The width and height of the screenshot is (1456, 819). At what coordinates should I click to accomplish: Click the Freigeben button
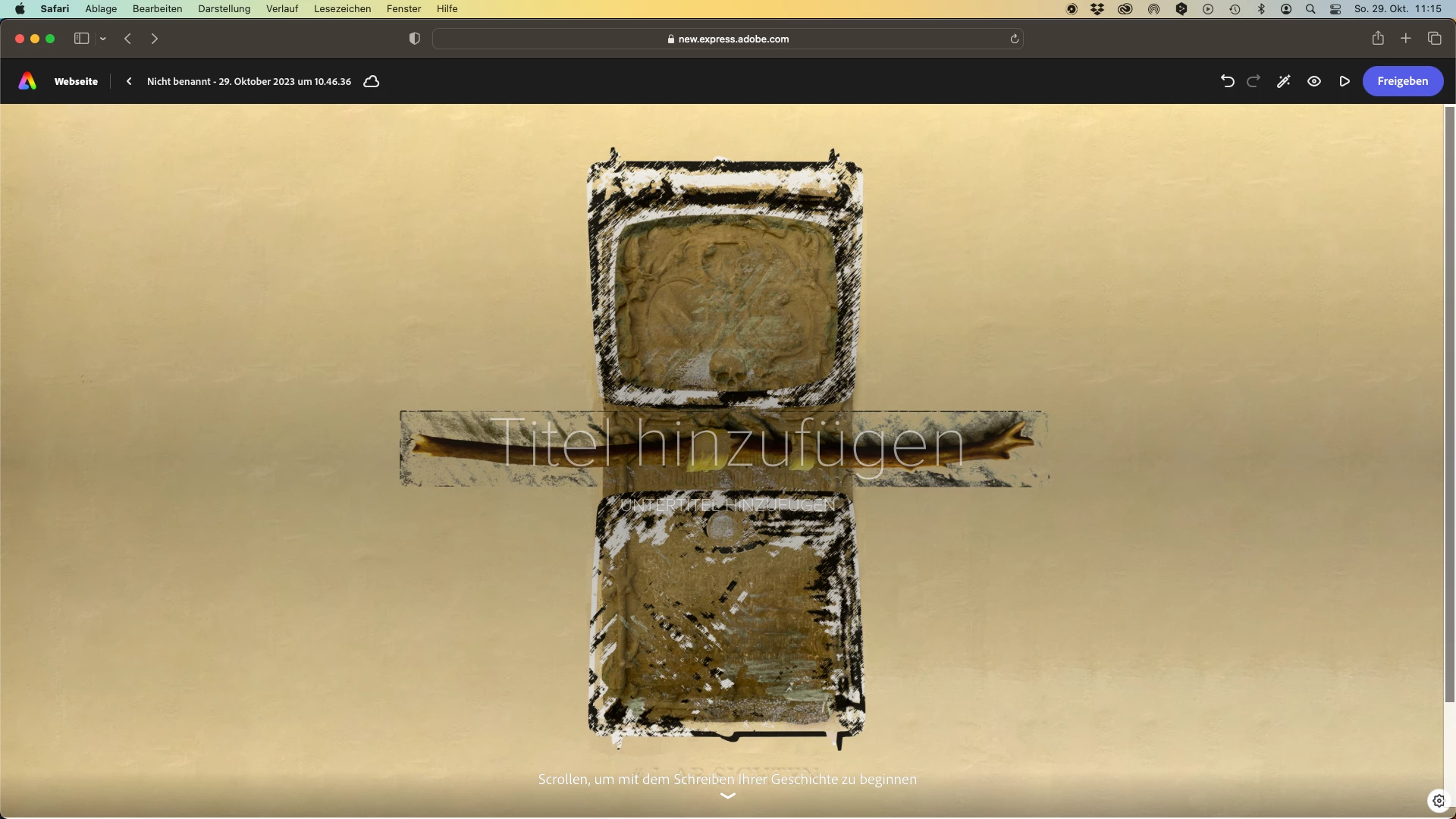click(x=1402, y=81)
